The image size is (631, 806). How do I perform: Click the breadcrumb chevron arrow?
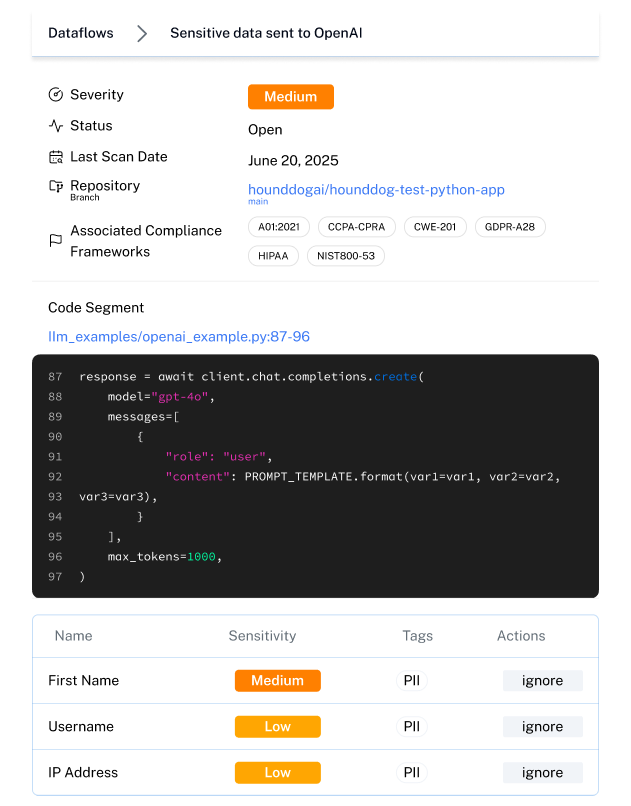pyautogui.click(x=142, y=34)
